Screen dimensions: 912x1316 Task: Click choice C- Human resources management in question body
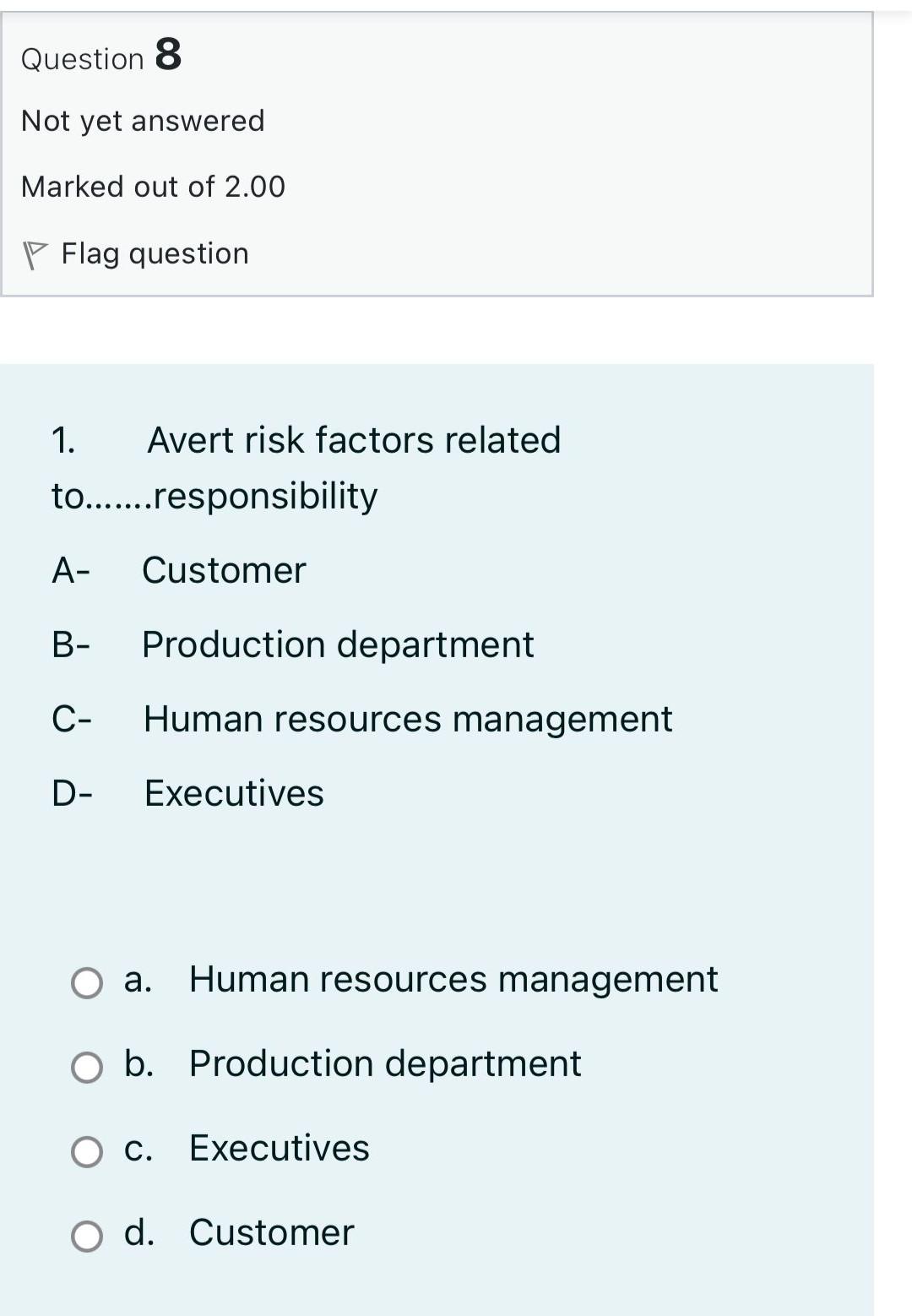(x=361, y=719)
